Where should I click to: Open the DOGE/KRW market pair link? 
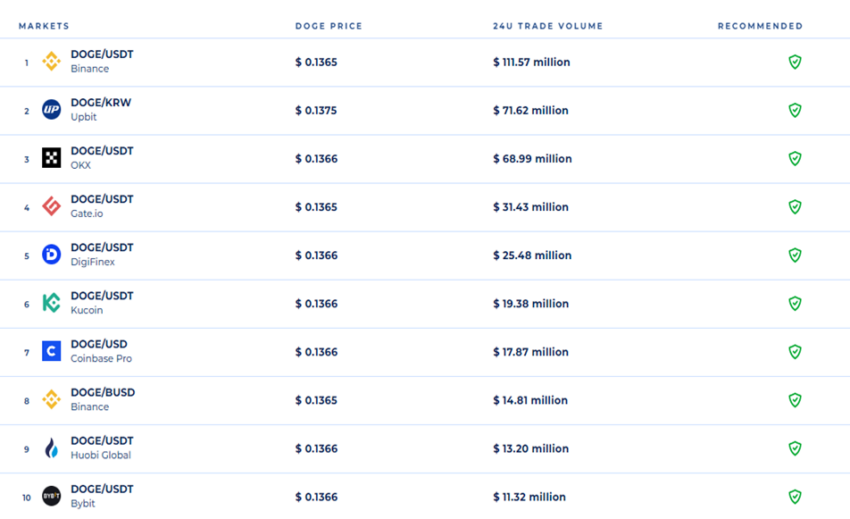pos(101,103)
